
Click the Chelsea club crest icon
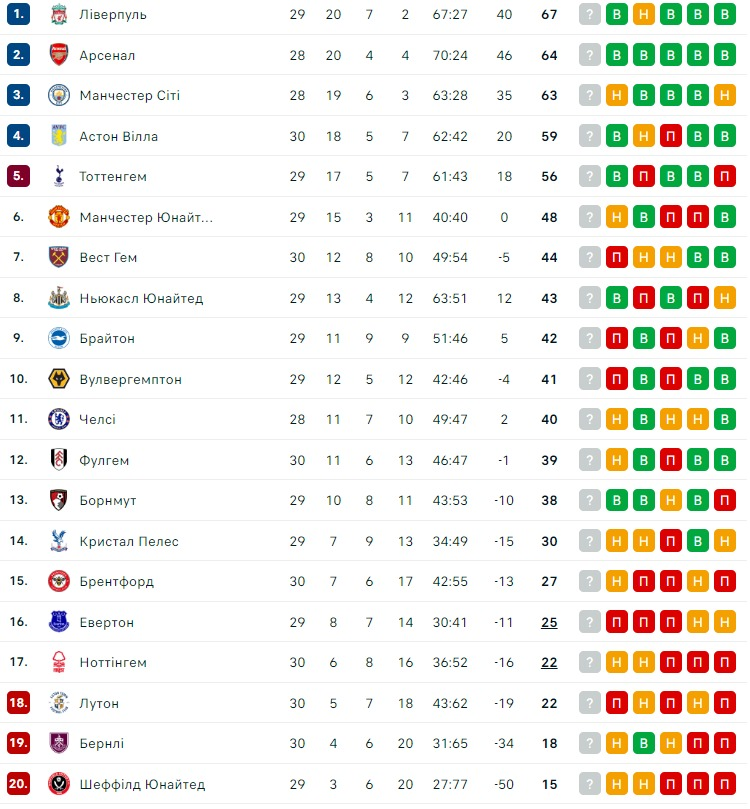[59, 420]
